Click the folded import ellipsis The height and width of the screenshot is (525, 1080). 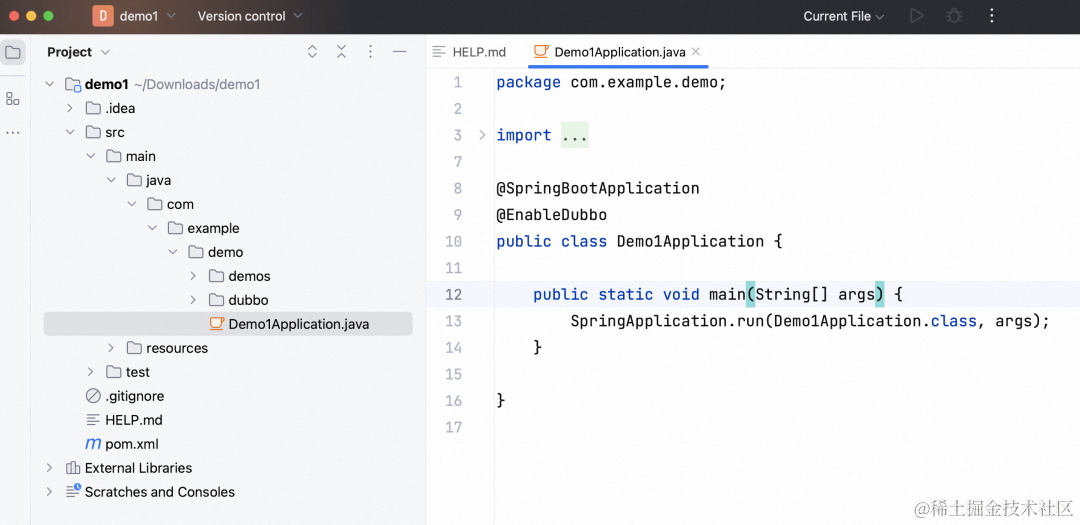tap(575, 136)
